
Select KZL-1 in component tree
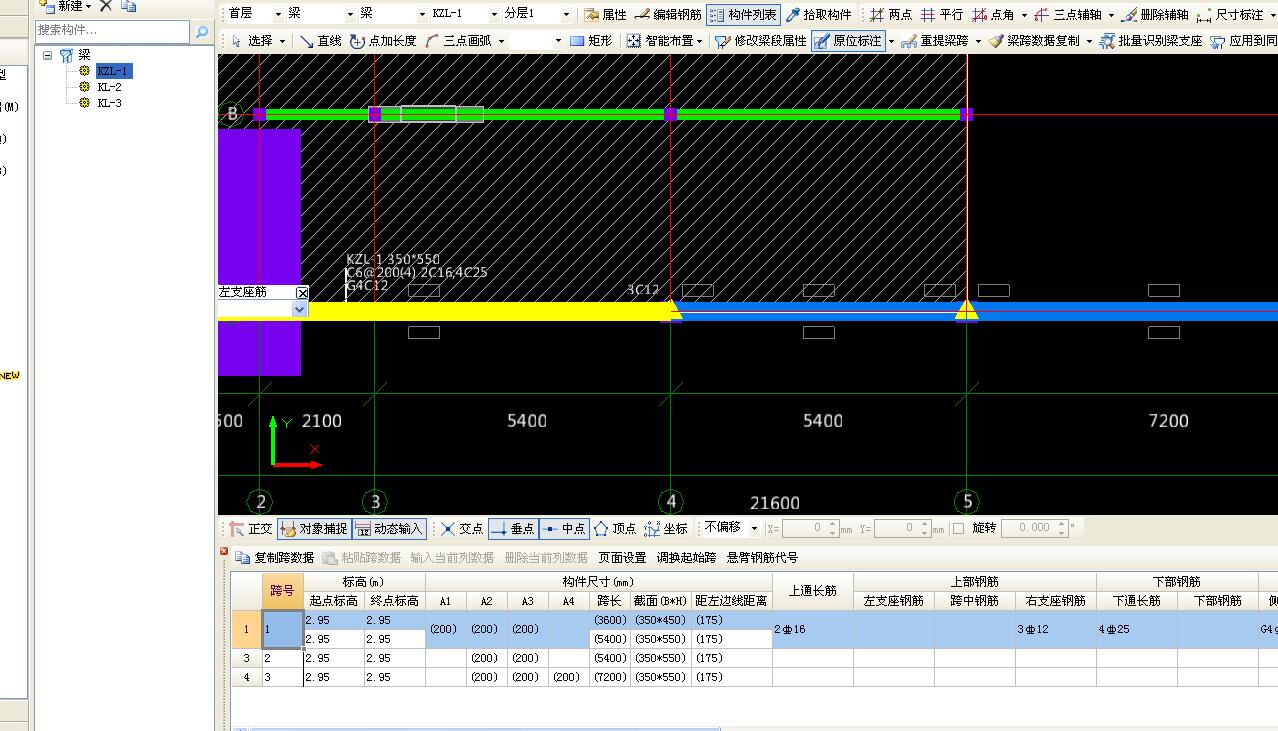112,71
